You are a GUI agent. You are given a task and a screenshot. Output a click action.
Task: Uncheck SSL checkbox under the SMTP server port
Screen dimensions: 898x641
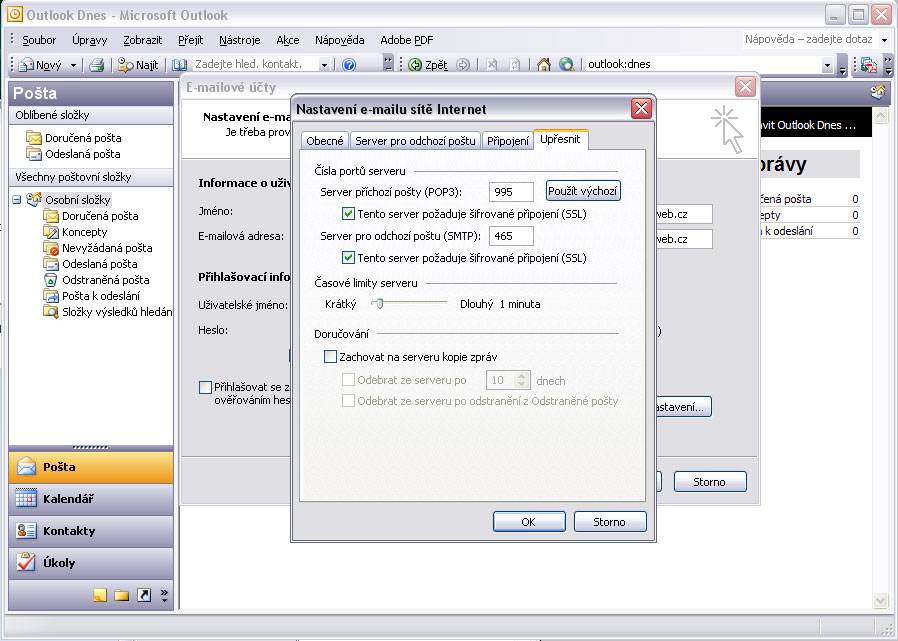pyautogui.click(x=348, y=258)
